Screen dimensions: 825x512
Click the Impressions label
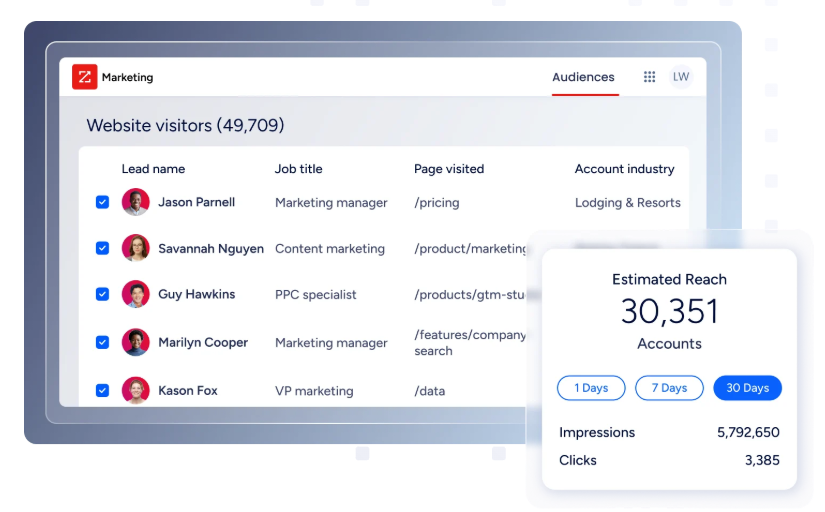pyautogui.click(x=597, y=433)
